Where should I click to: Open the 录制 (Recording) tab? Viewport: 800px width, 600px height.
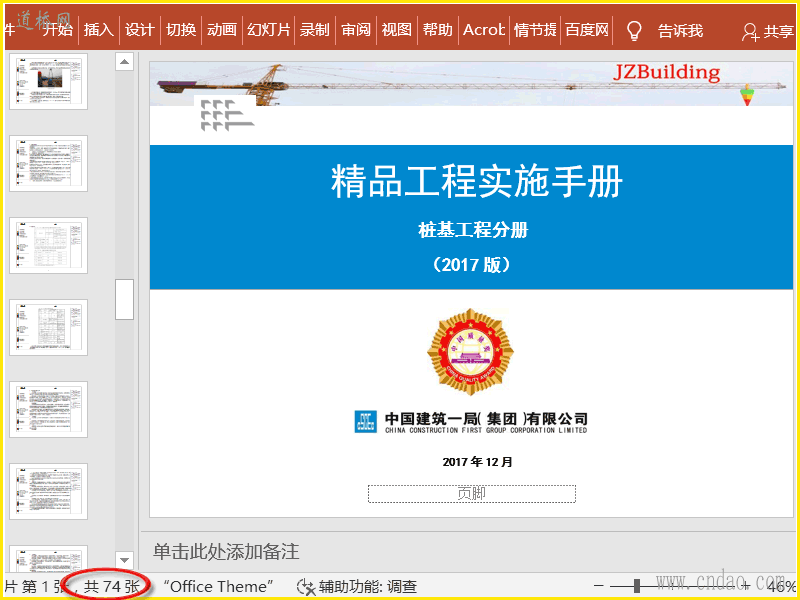click(x=314, y=30)
